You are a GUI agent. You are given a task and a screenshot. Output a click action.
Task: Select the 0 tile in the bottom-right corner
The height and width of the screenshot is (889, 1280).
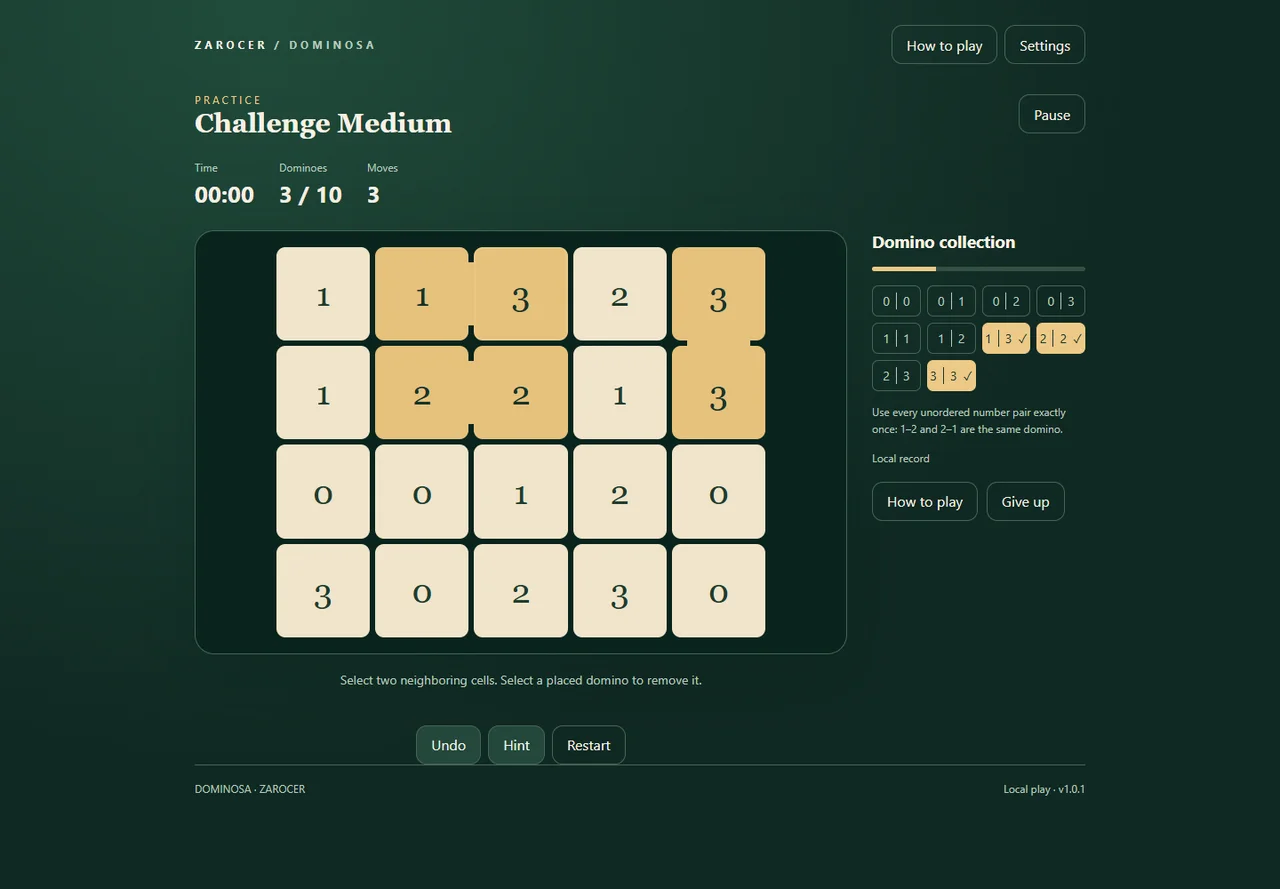coord(719,591)
